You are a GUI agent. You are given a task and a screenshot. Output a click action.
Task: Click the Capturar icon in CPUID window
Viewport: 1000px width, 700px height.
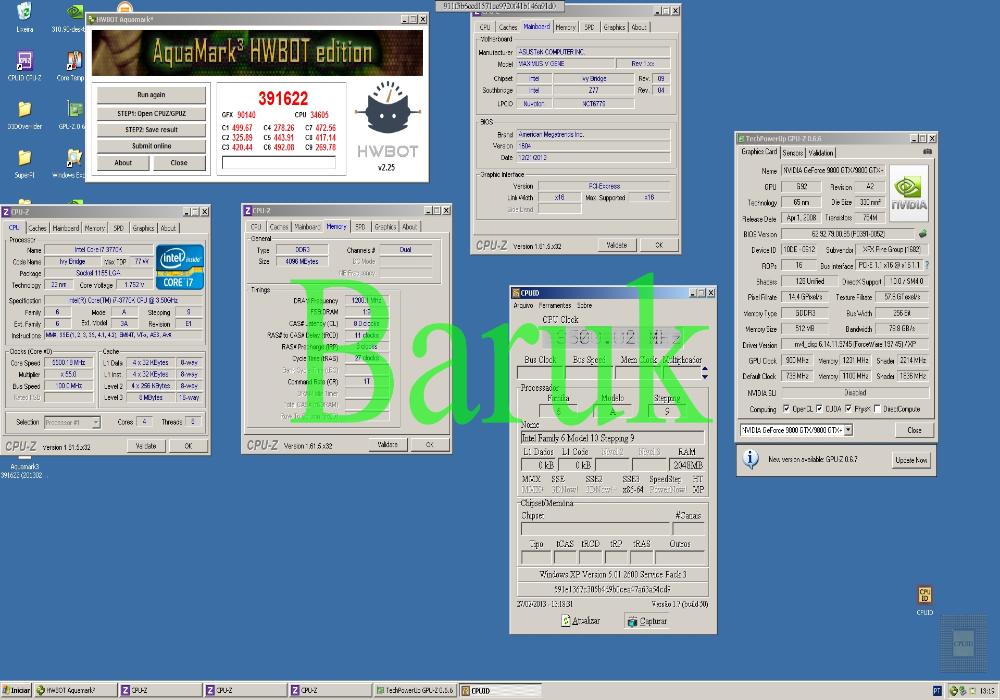pyautogui.click(x=631, y=621)
